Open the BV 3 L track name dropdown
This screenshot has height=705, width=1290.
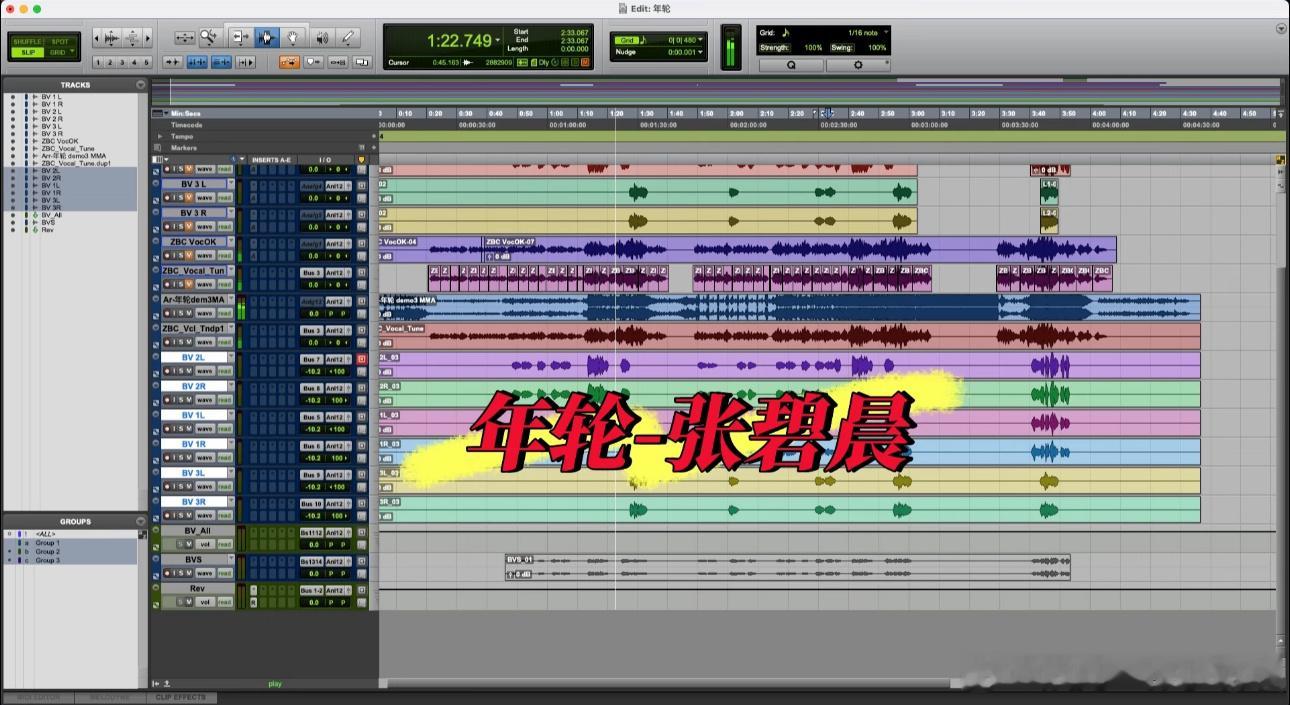[x=231, y=185]
